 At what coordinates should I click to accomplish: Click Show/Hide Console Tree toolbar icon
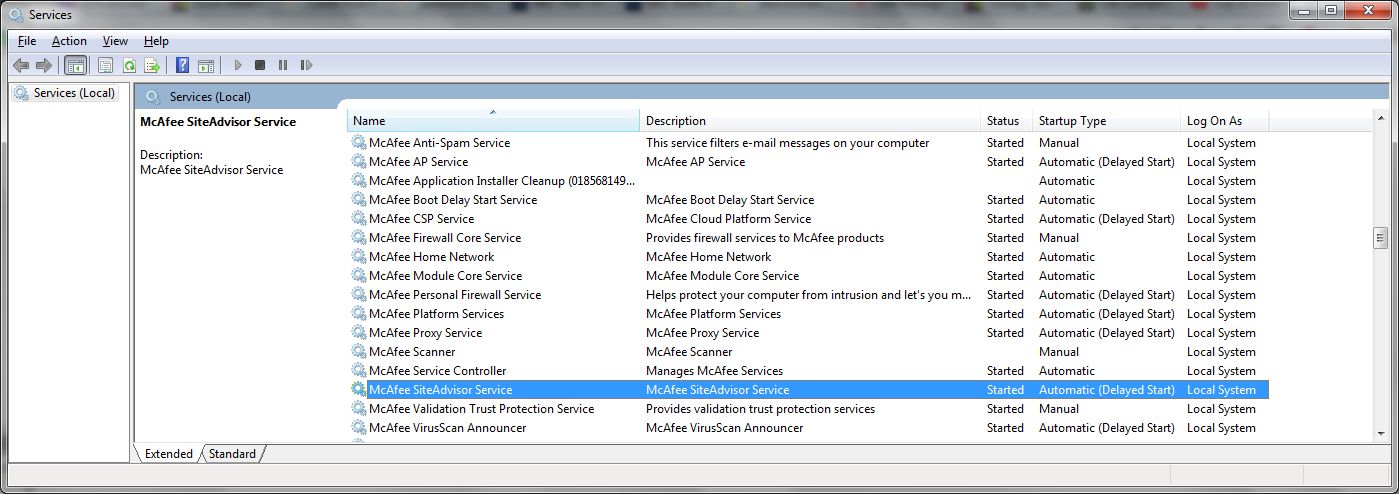click(75, 66)
